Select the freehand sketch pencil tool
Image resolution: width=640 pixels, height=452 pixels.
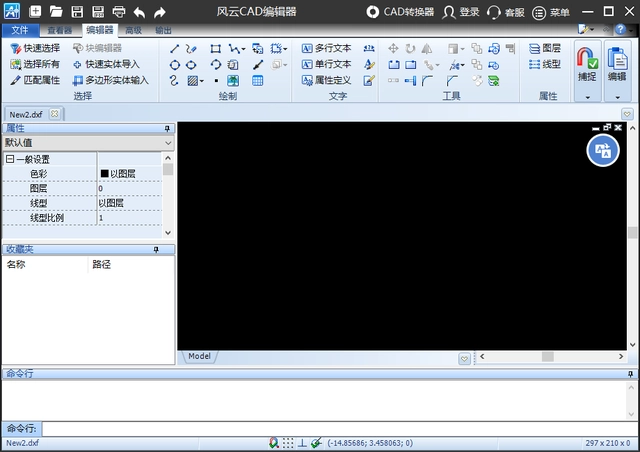tap(191, 49)
